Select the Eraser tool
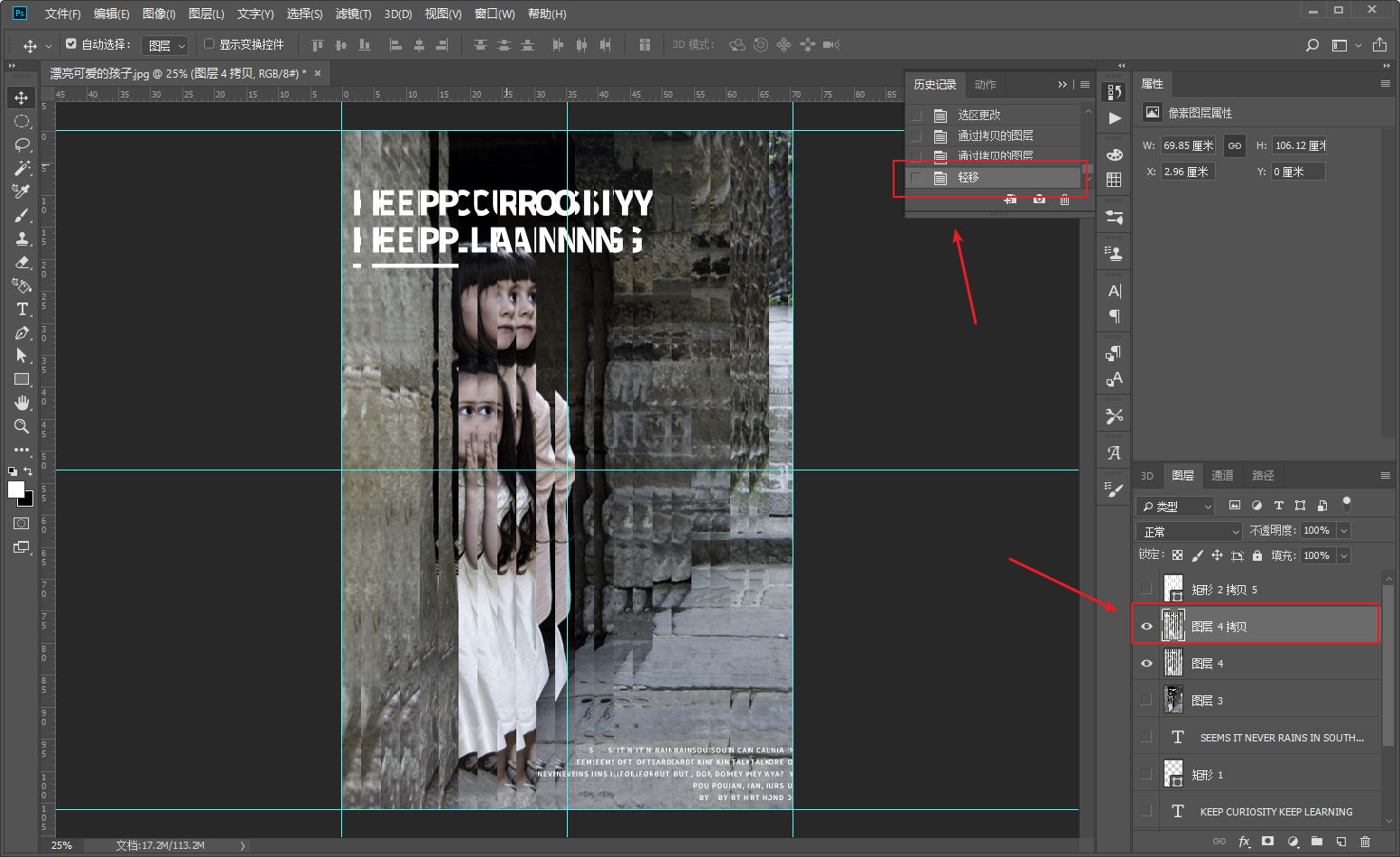1400x857 pixels. tap(22, 262)
